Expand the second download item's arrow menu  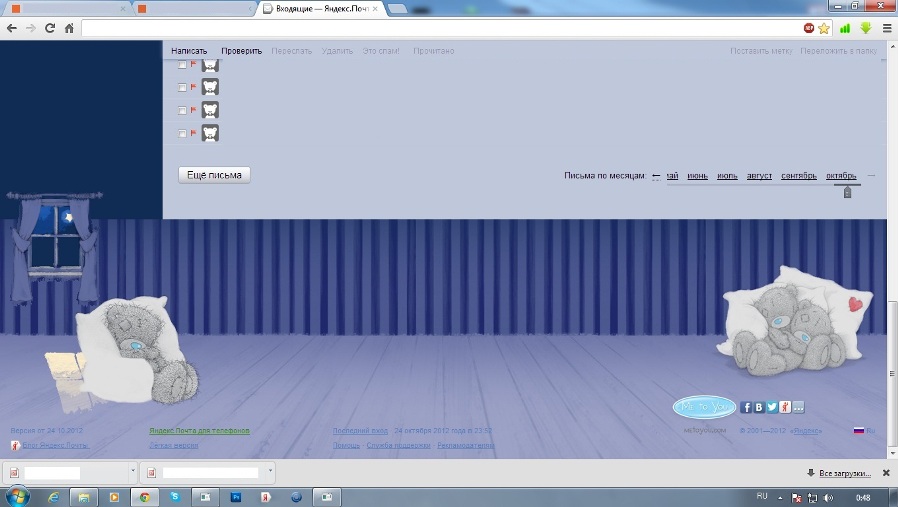click(x=270, y=471)
